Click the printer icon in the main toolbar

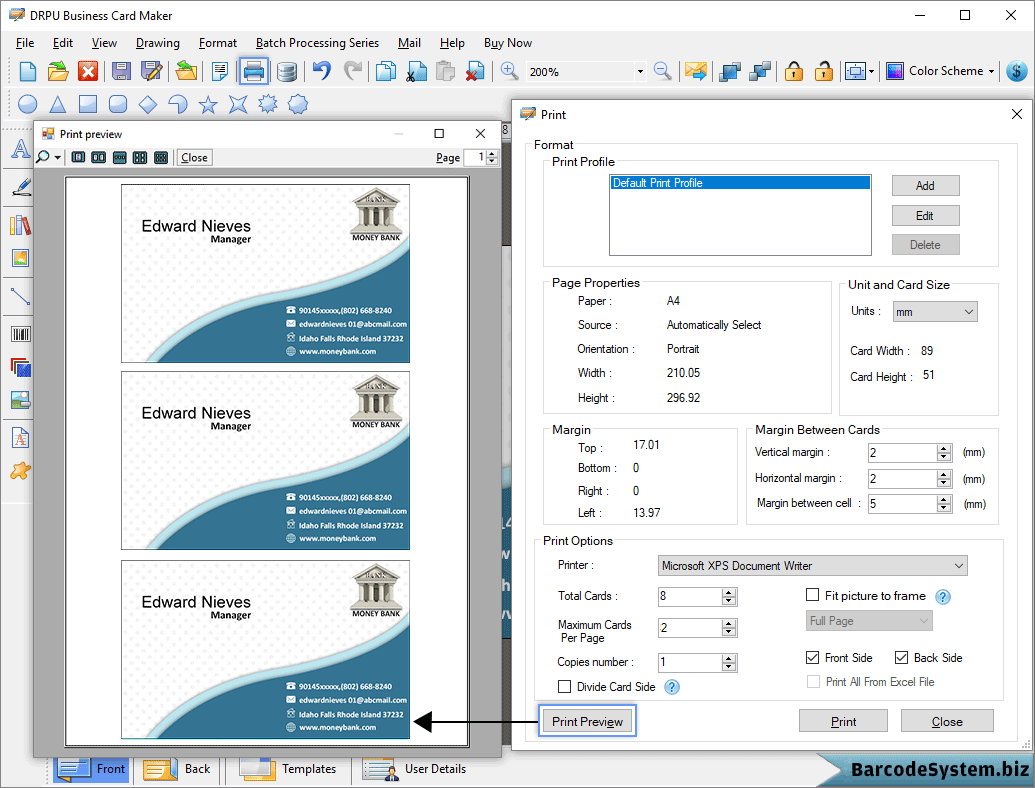(x=253, y=71)
